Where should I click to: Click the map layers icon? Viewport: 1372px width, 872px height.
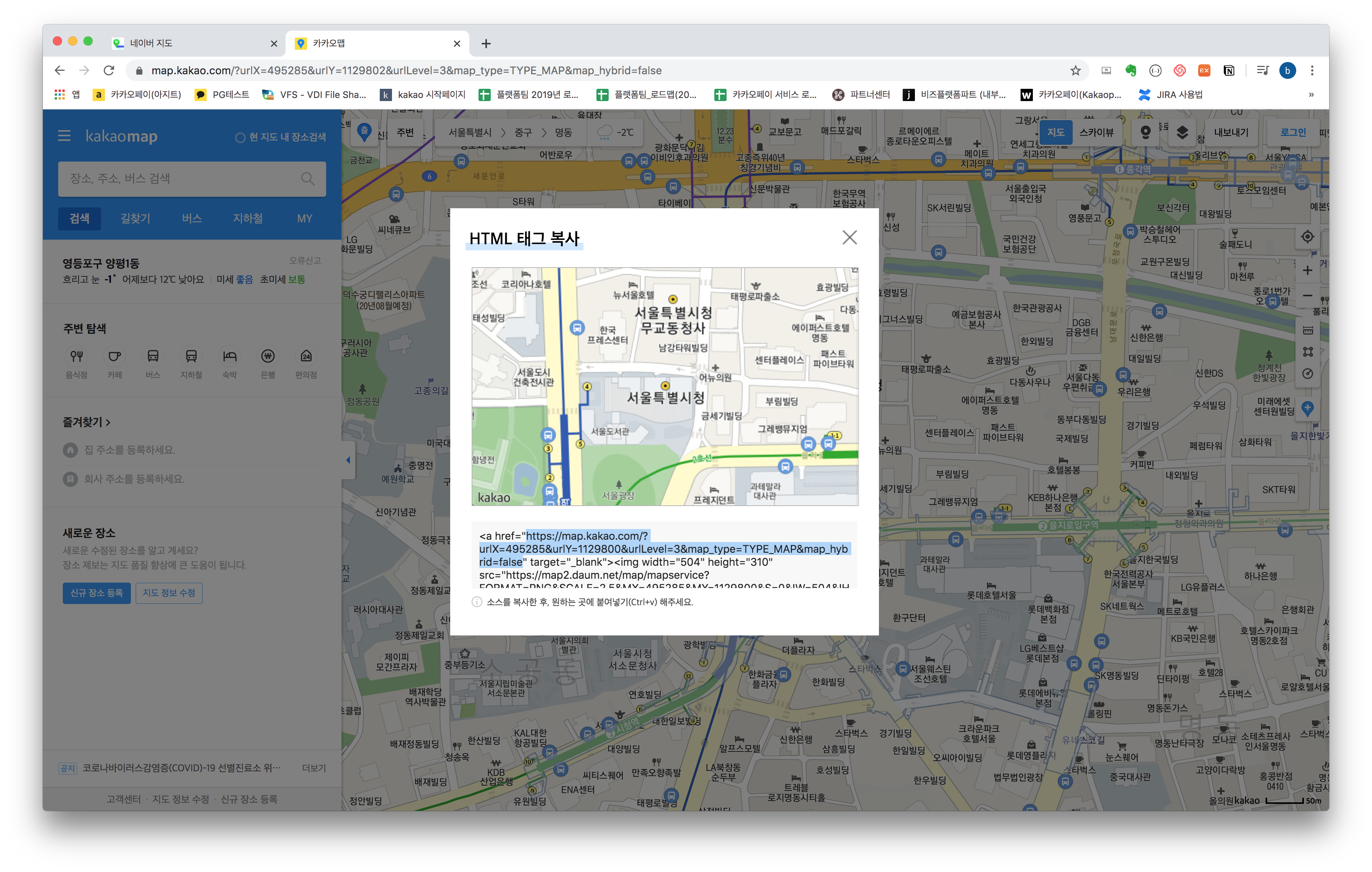point(1182,132)
